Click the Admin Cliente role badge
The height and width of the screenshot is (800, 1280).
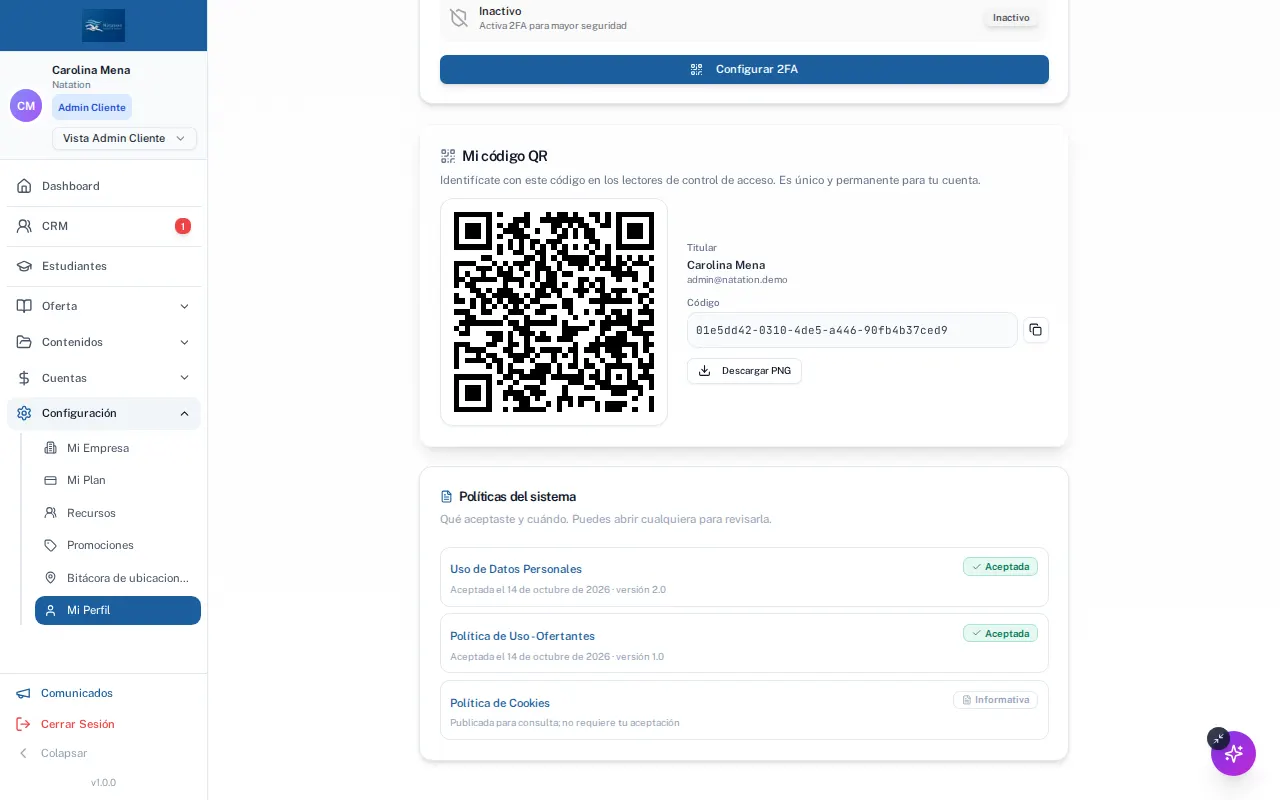(x=92, y=107)
